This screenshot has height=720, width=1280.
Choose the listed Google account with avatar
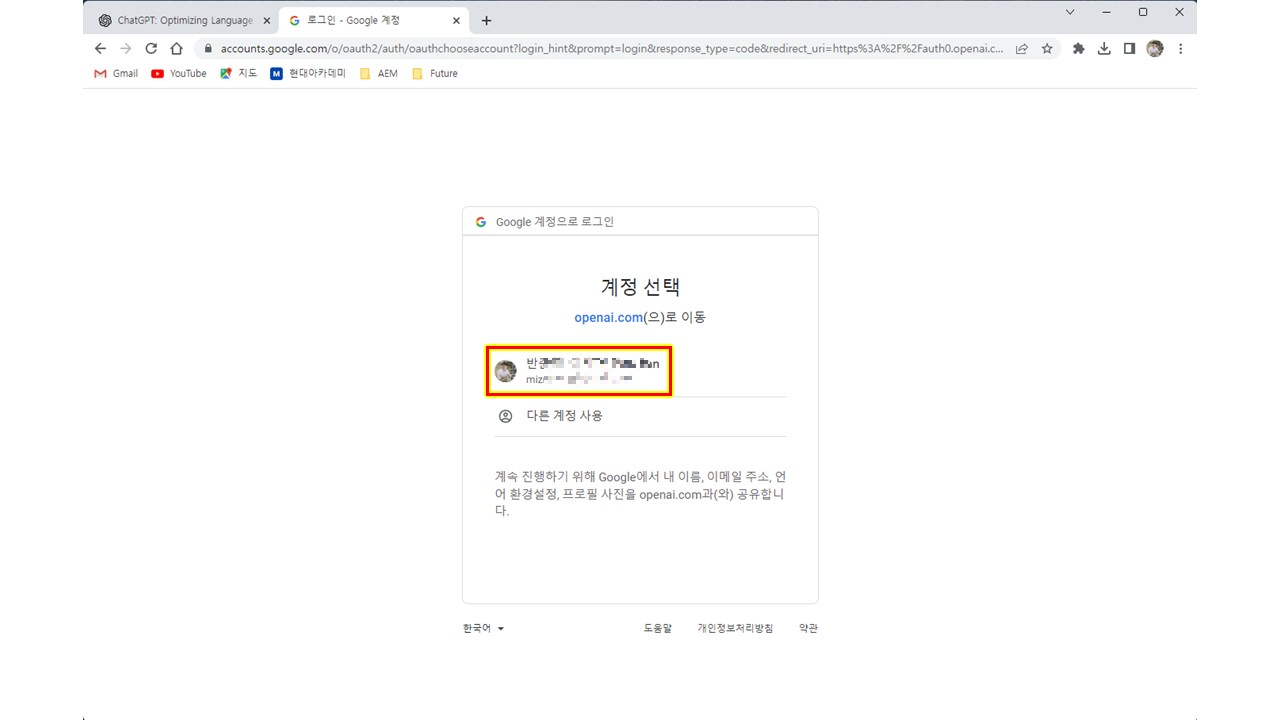point(579,371)
